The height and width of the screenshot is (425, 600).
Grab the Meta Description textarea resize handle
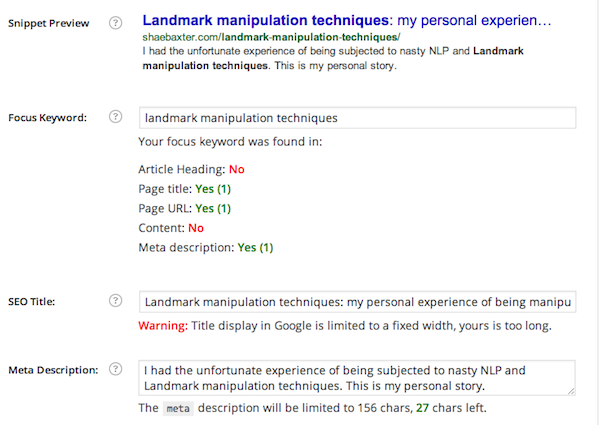[571, 392]
